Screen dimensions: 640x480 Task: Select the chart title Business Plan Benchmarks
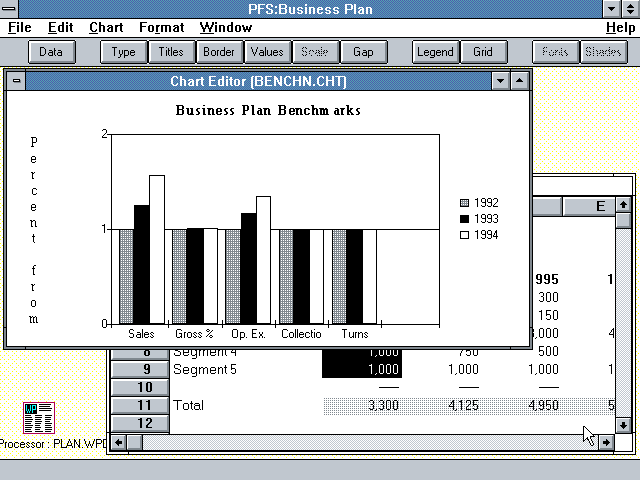268,110
